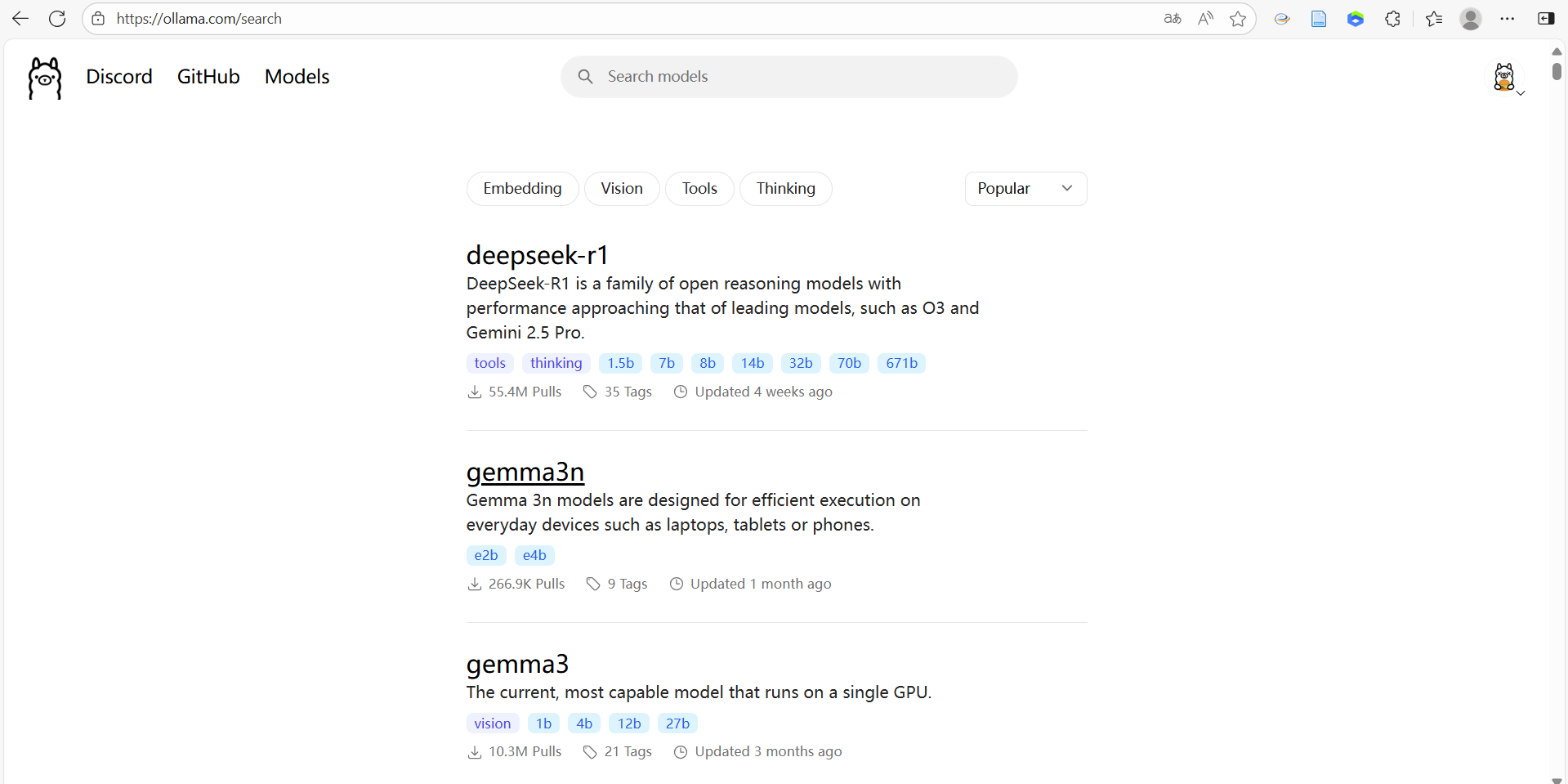Go back using browser back arrow
The image size is (1568, 784).
[20, 19]
